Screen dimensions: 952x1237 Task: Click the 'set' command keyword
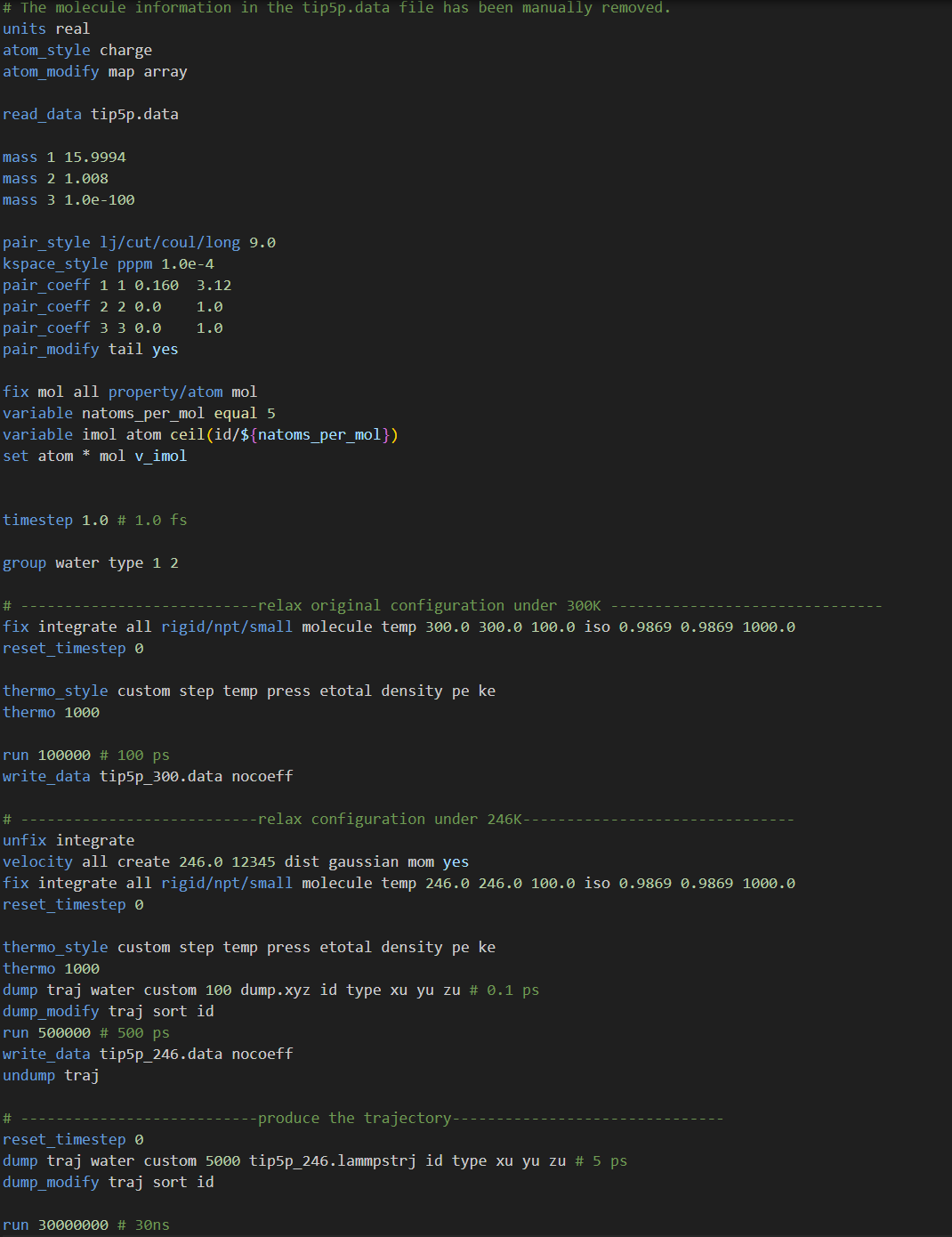click(15, 456)
